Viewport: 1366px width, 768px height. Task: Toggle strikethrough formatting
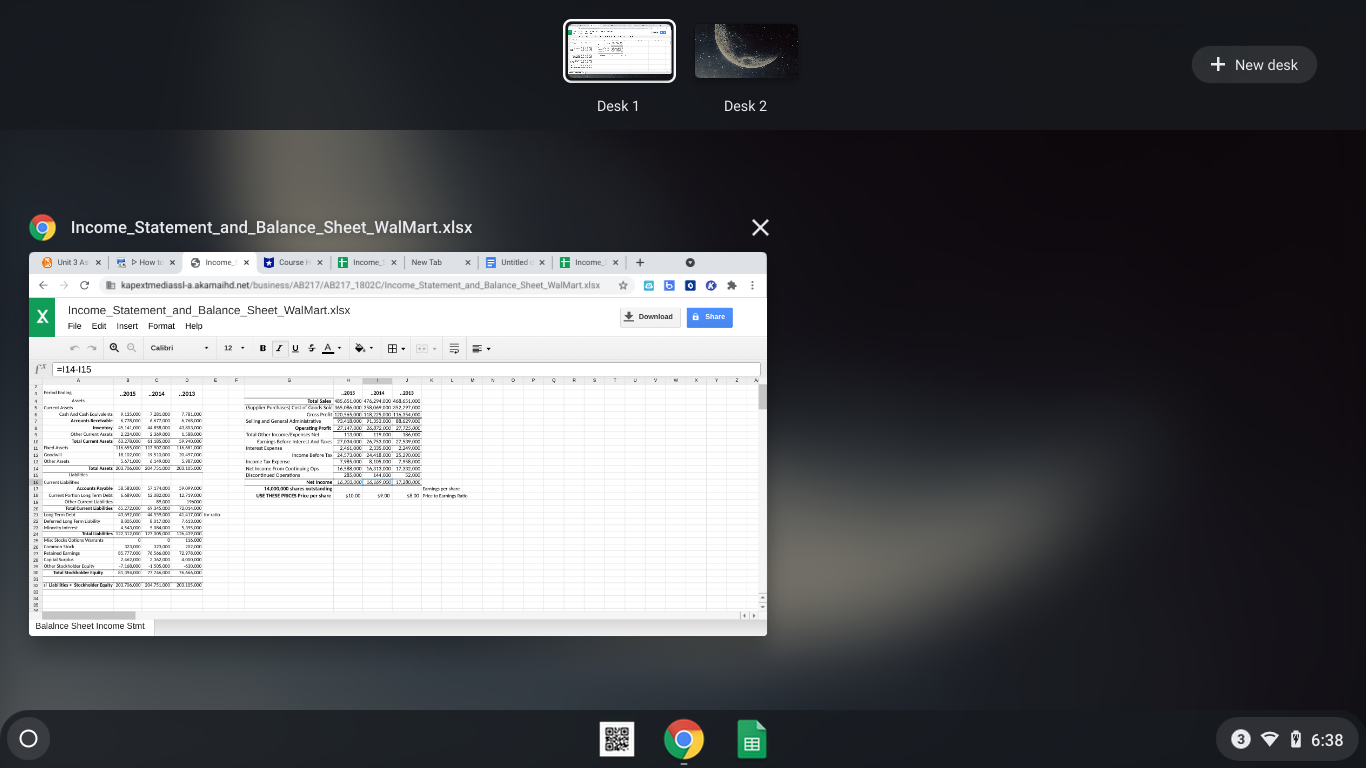point(311,348)
